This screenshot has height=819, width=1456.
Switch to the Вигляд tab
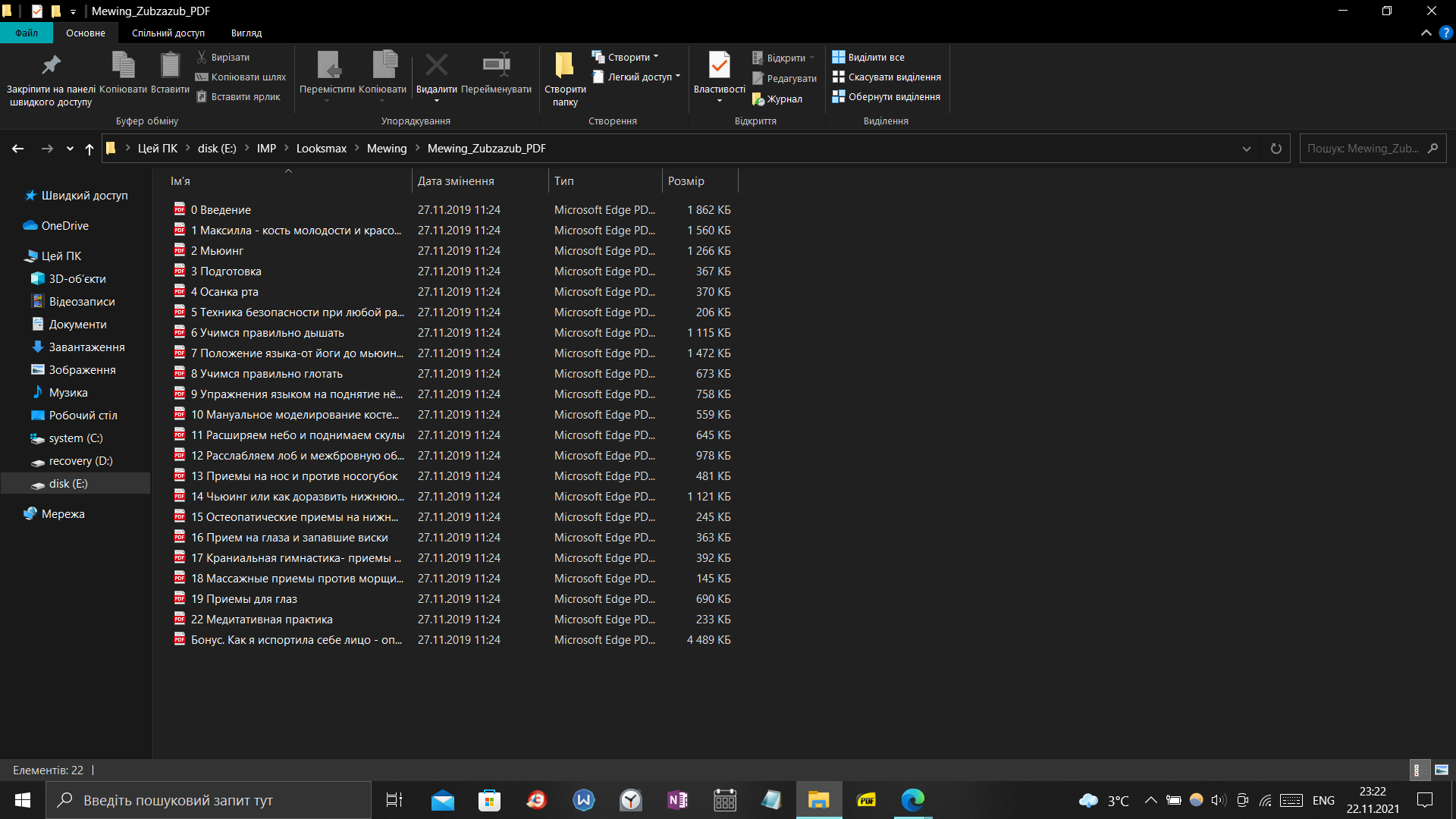point(246,33)
